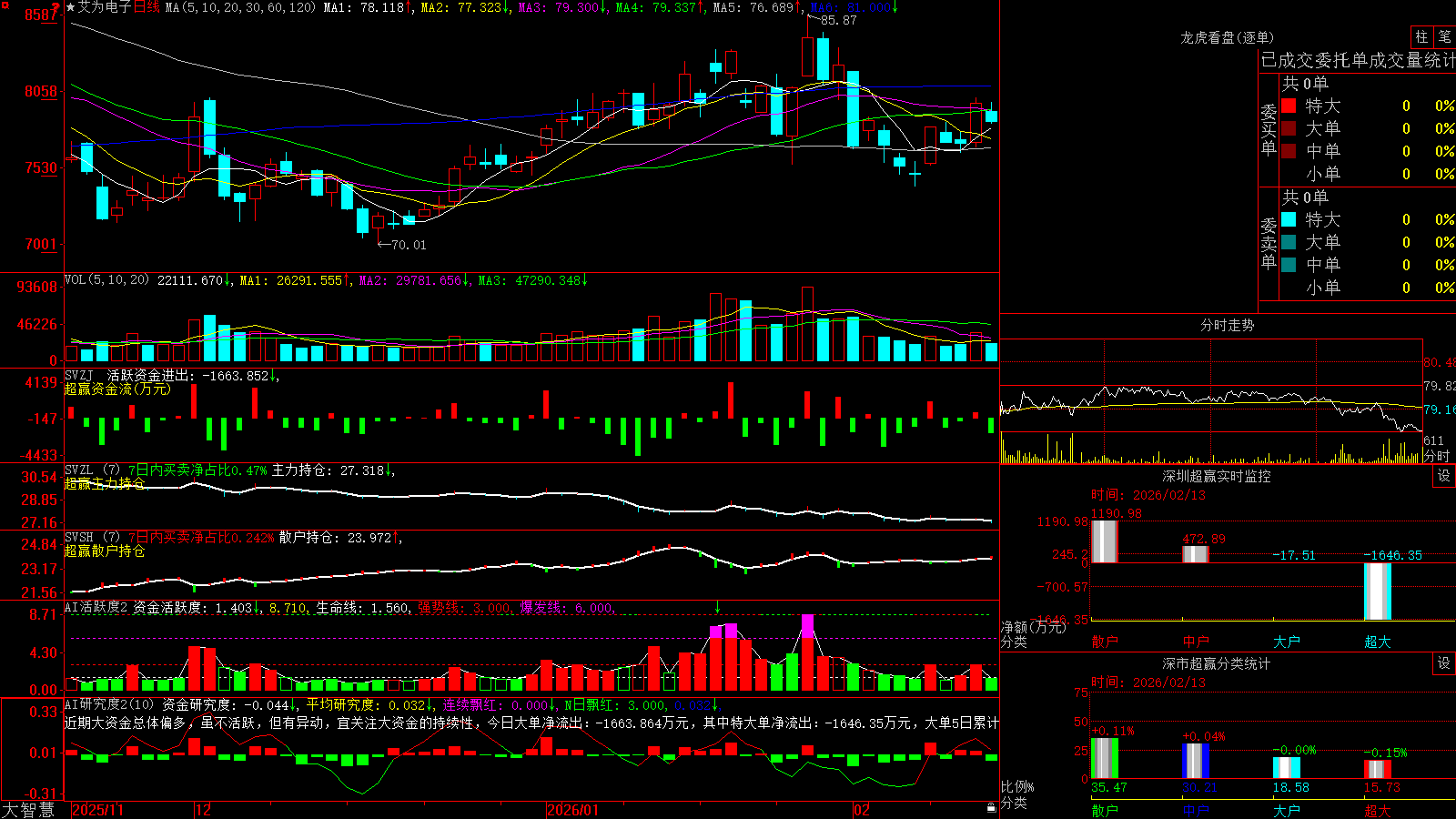Click the cyan 大户 category label in 实时监控
The width and height of the screenshot is (1456, 819).
(1287, 642)
